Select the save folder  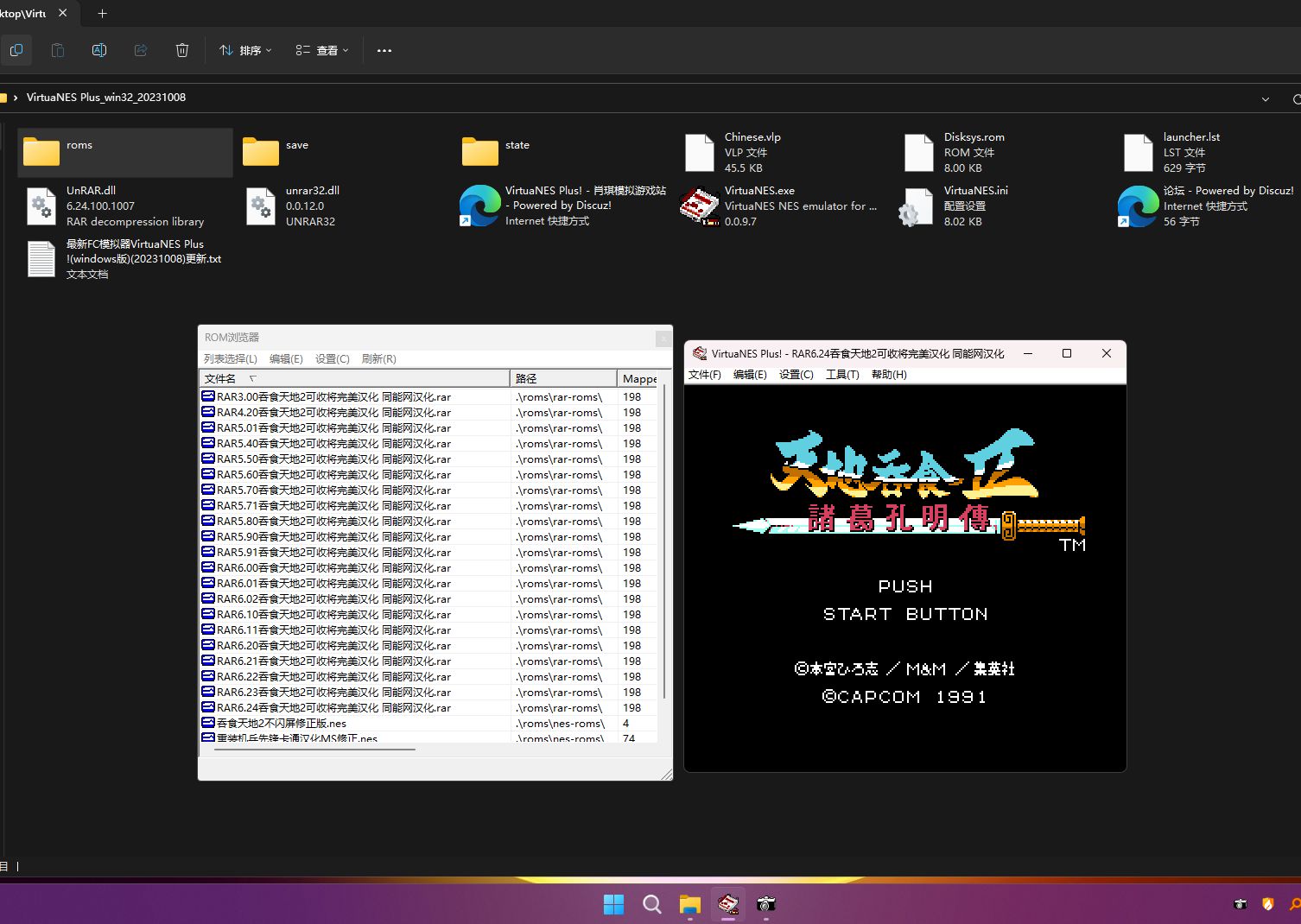tap(345, 153)
